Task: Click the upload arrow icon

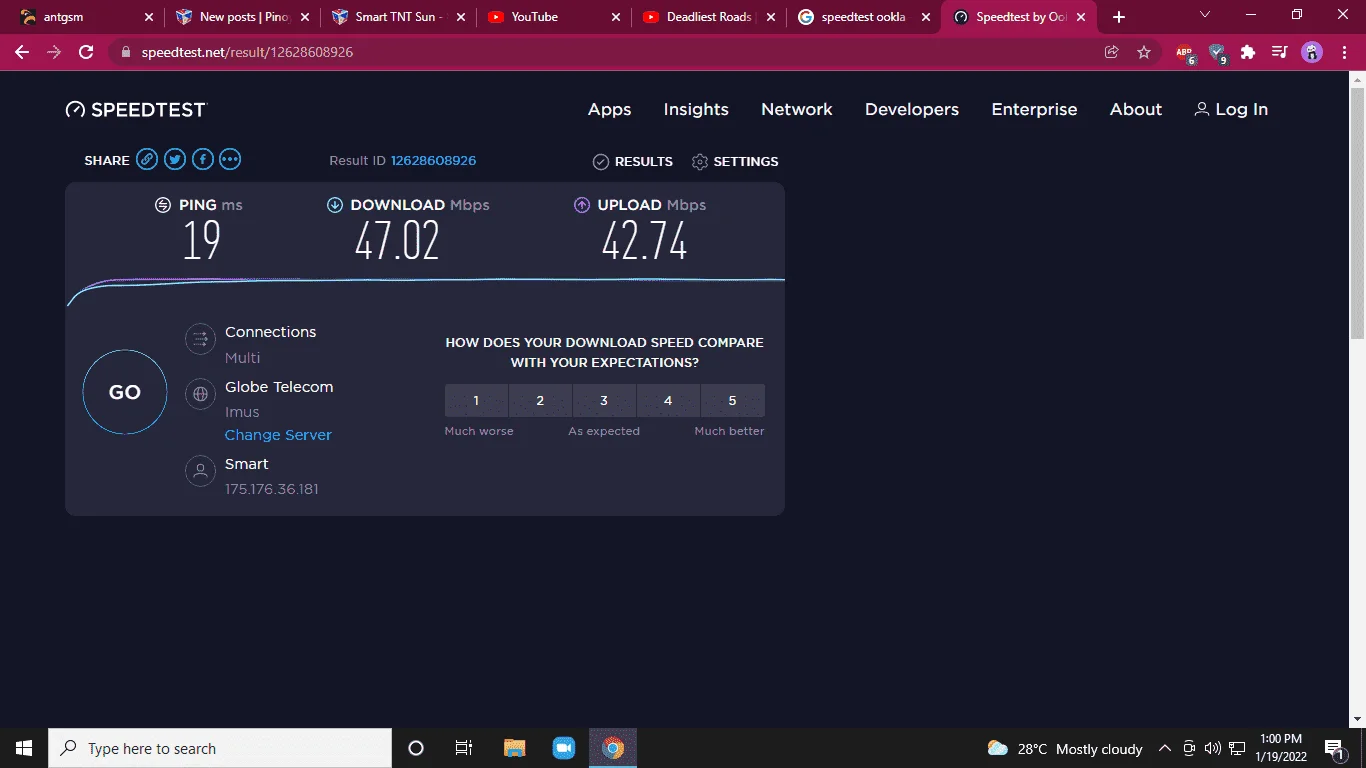Action: pos(582,205)
